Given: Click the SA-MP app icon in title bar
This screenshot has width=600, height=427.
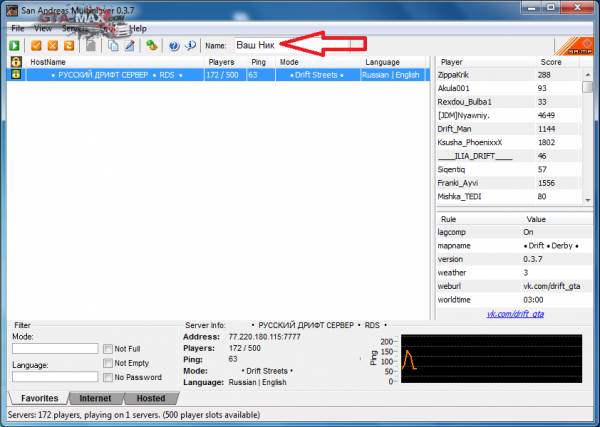Looking at the screenshot, I should (x=13, y=10).
